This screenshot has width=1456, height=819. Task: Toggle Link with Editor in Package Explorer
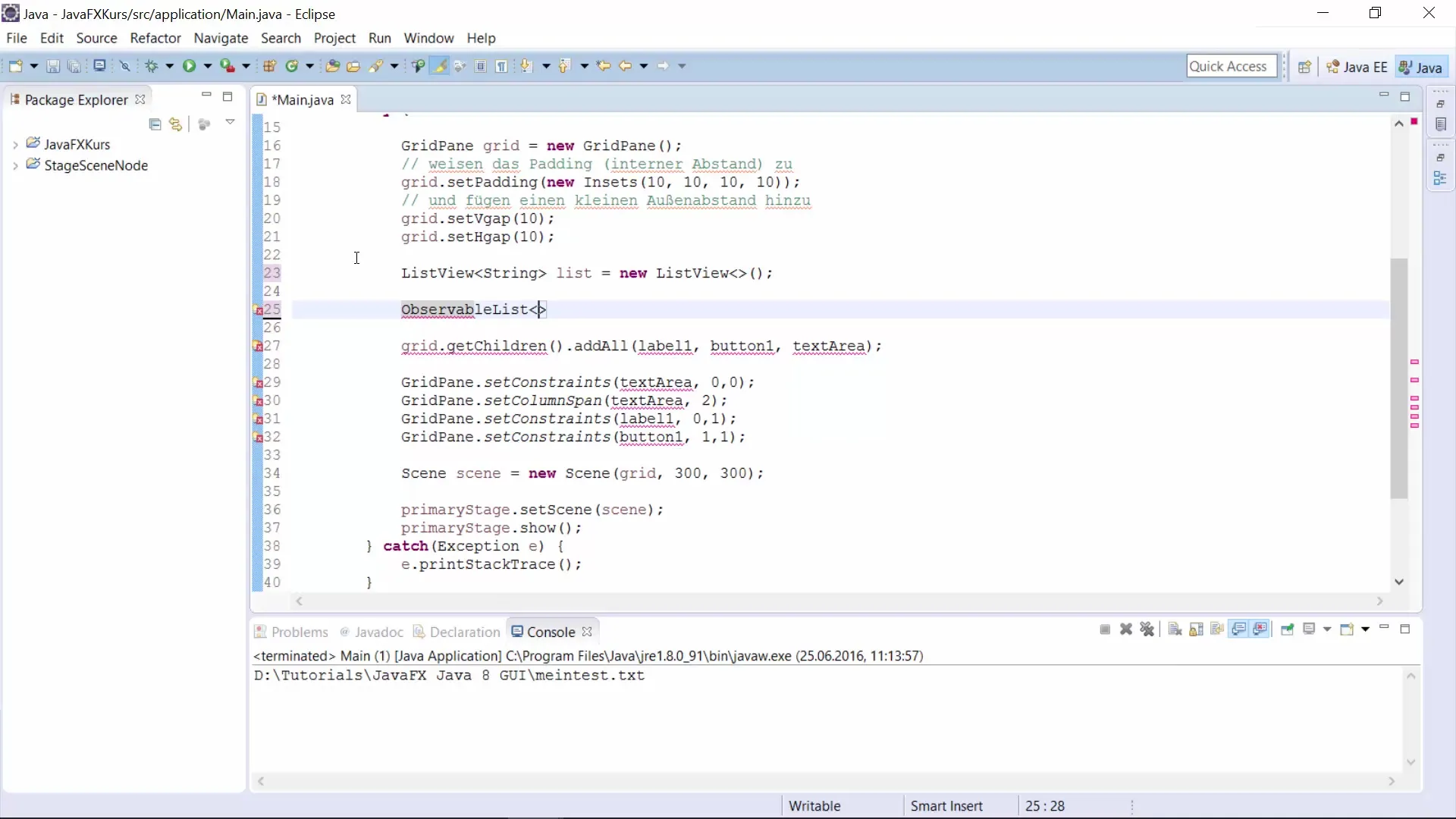tap(176, 124)
